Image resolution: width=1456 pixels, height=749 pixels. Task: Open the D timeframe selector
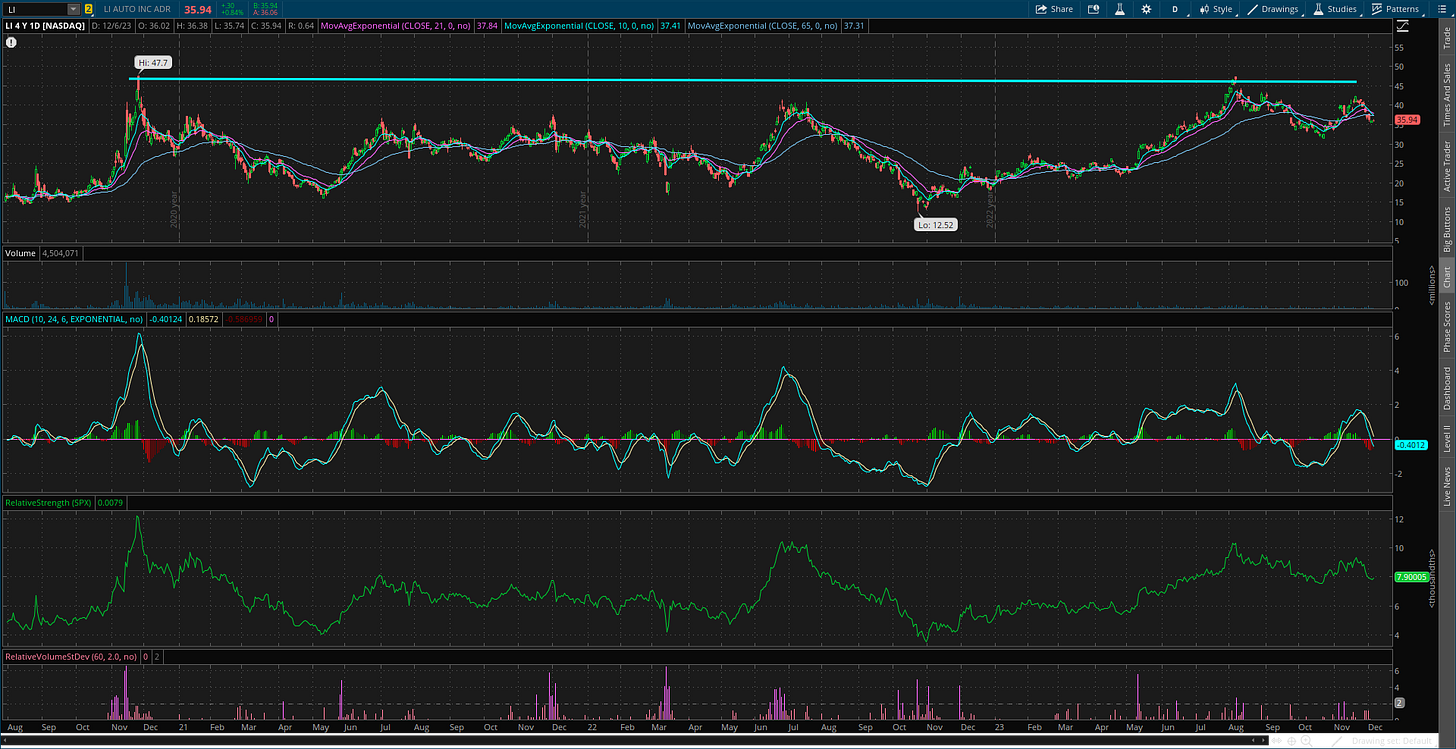pos(1175,9)
